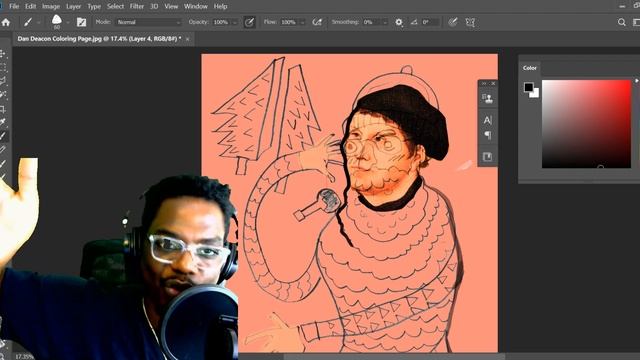Pick a color in the red color field
This screenshot has width=640, height=360.
tap(586, 124)
